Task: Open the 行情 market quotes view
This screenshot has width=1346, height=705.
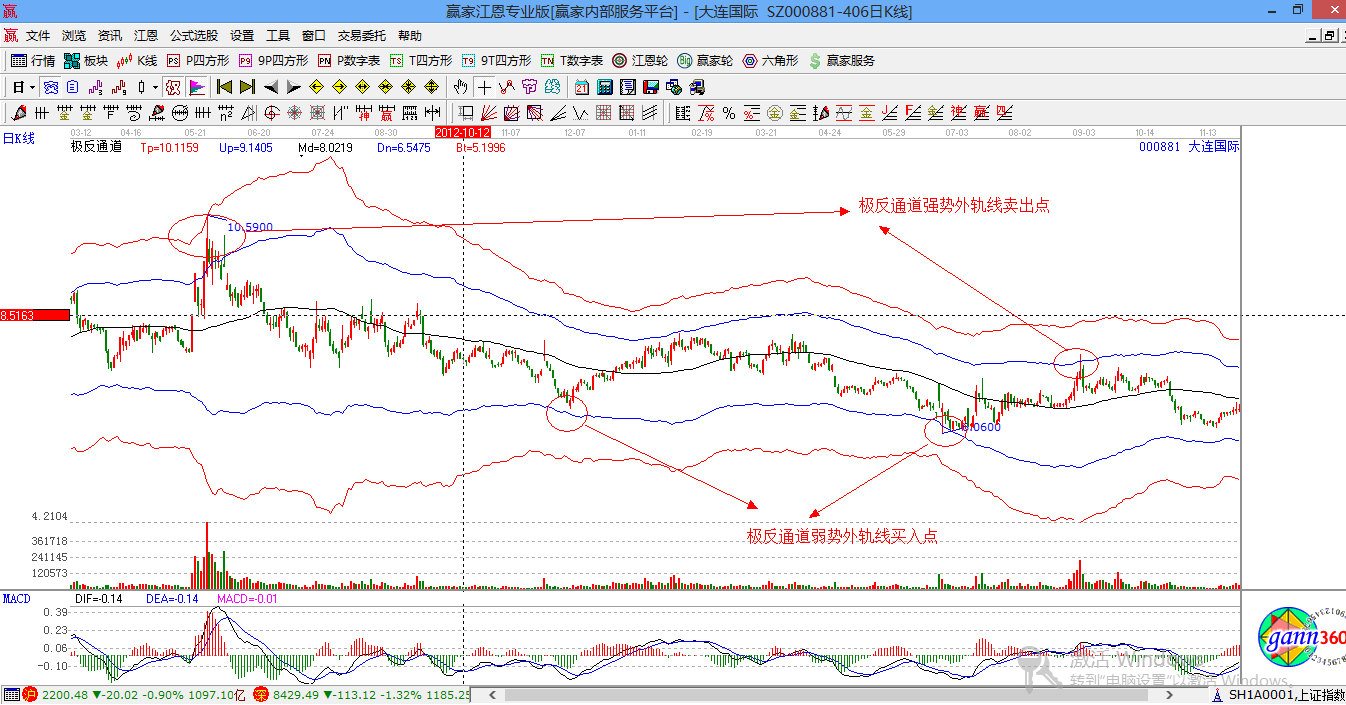Action: 32,61
